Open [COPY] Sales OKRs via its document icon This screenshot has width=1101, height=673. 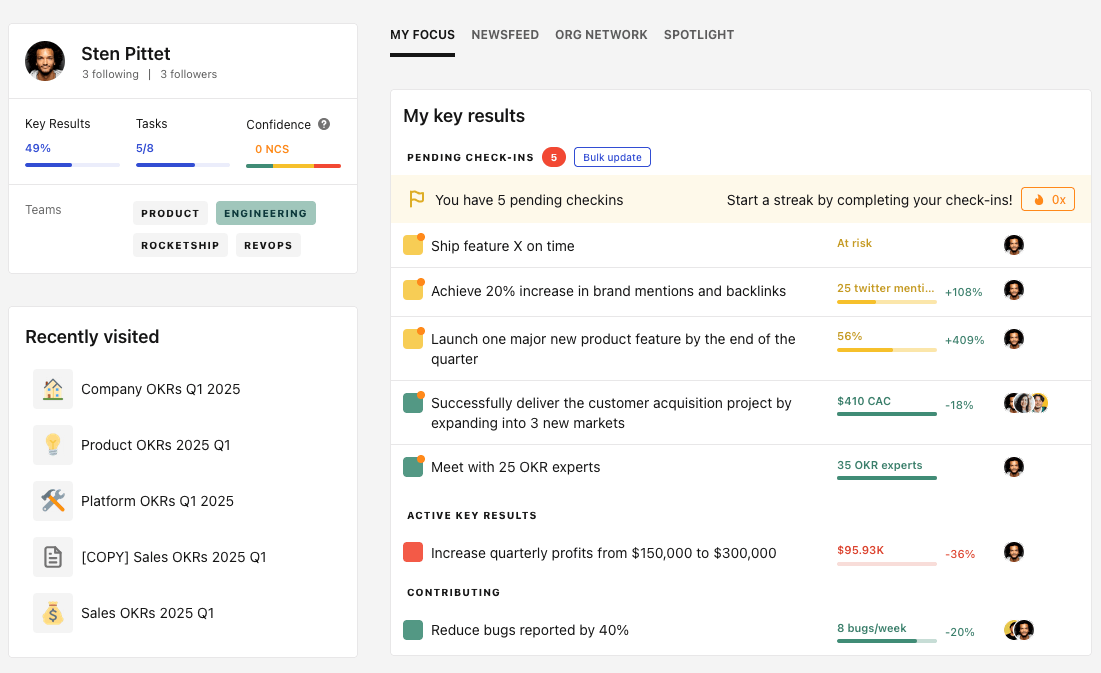coord(52,556)
